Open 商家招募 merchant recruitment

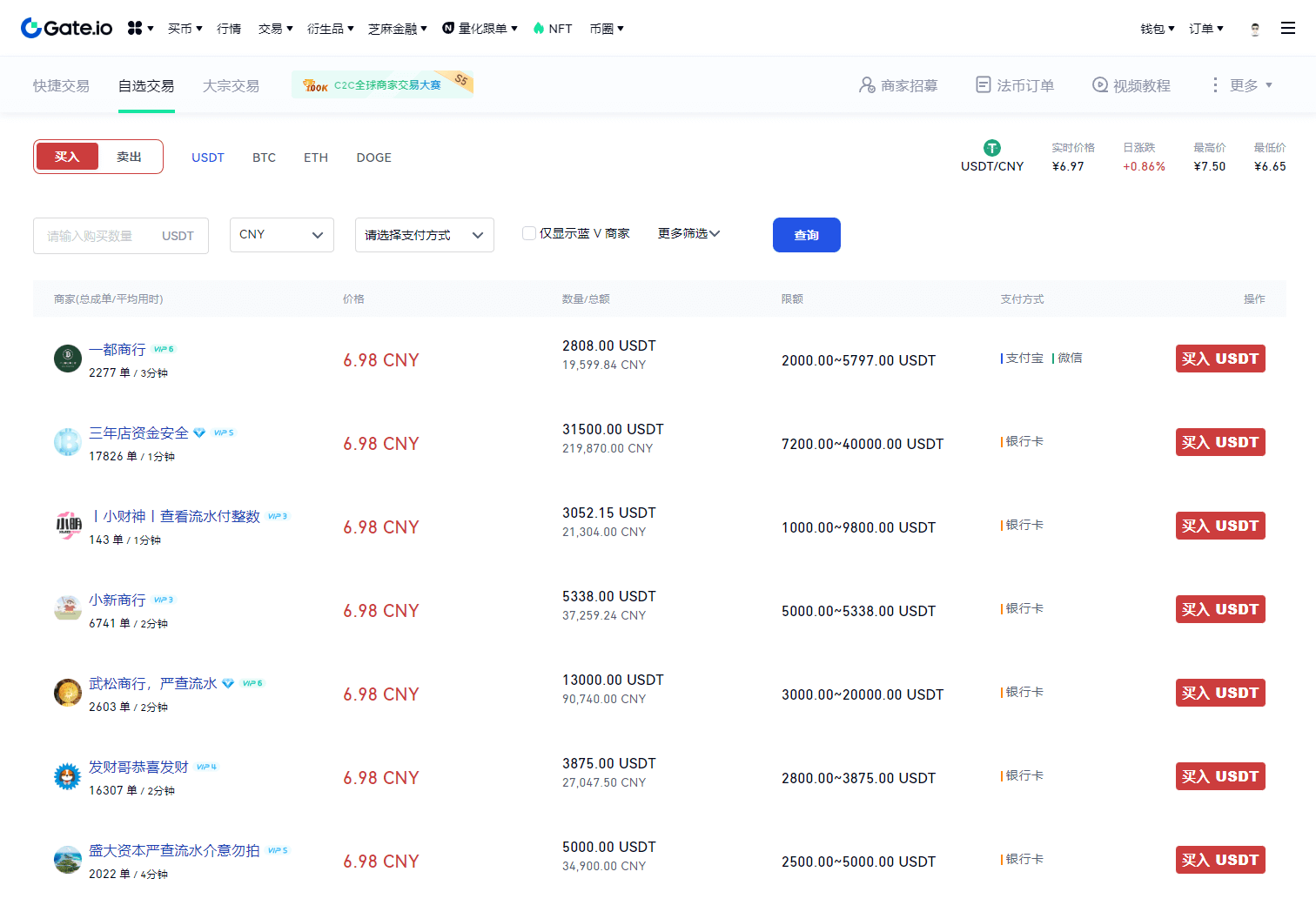898,84
